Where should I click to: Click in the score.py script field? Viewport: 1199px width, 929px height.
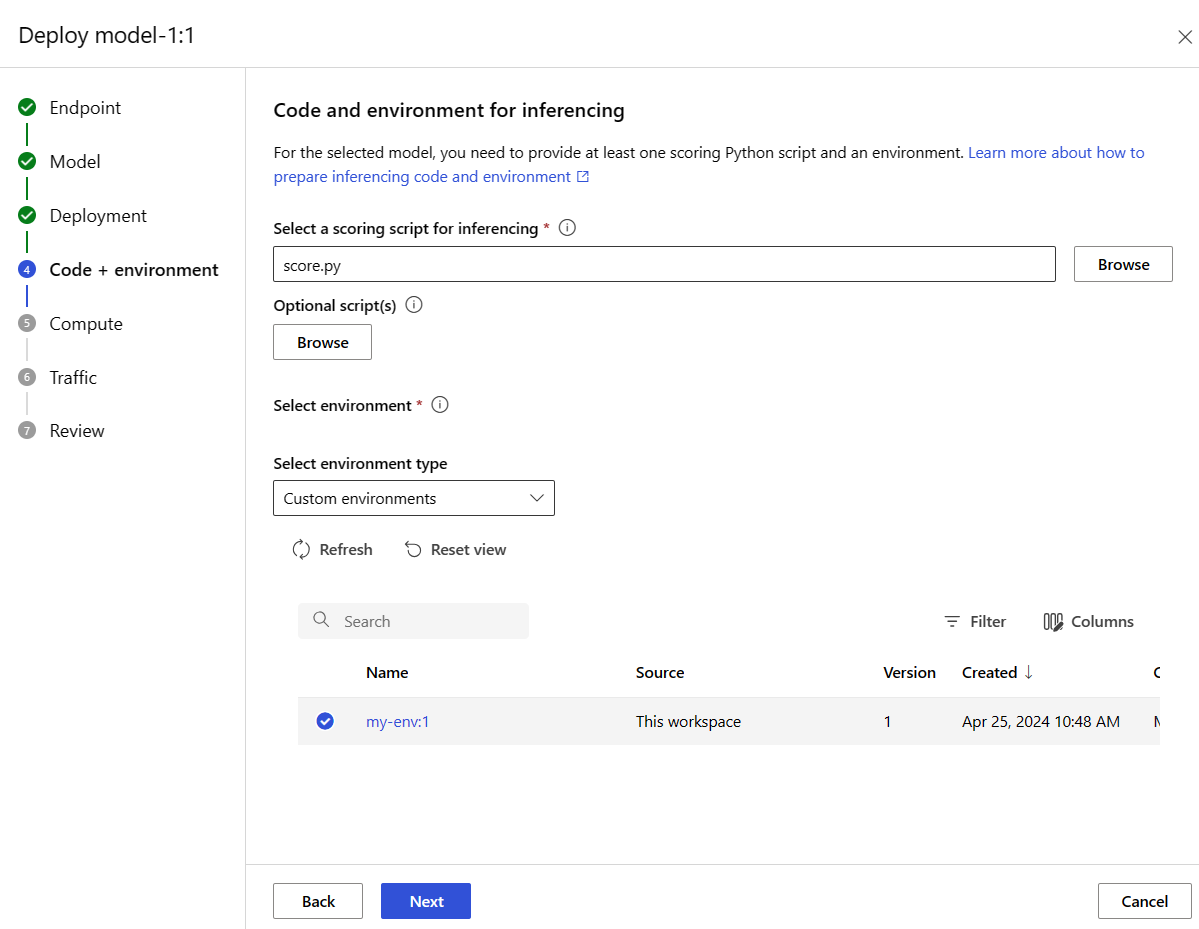(664, 264)
